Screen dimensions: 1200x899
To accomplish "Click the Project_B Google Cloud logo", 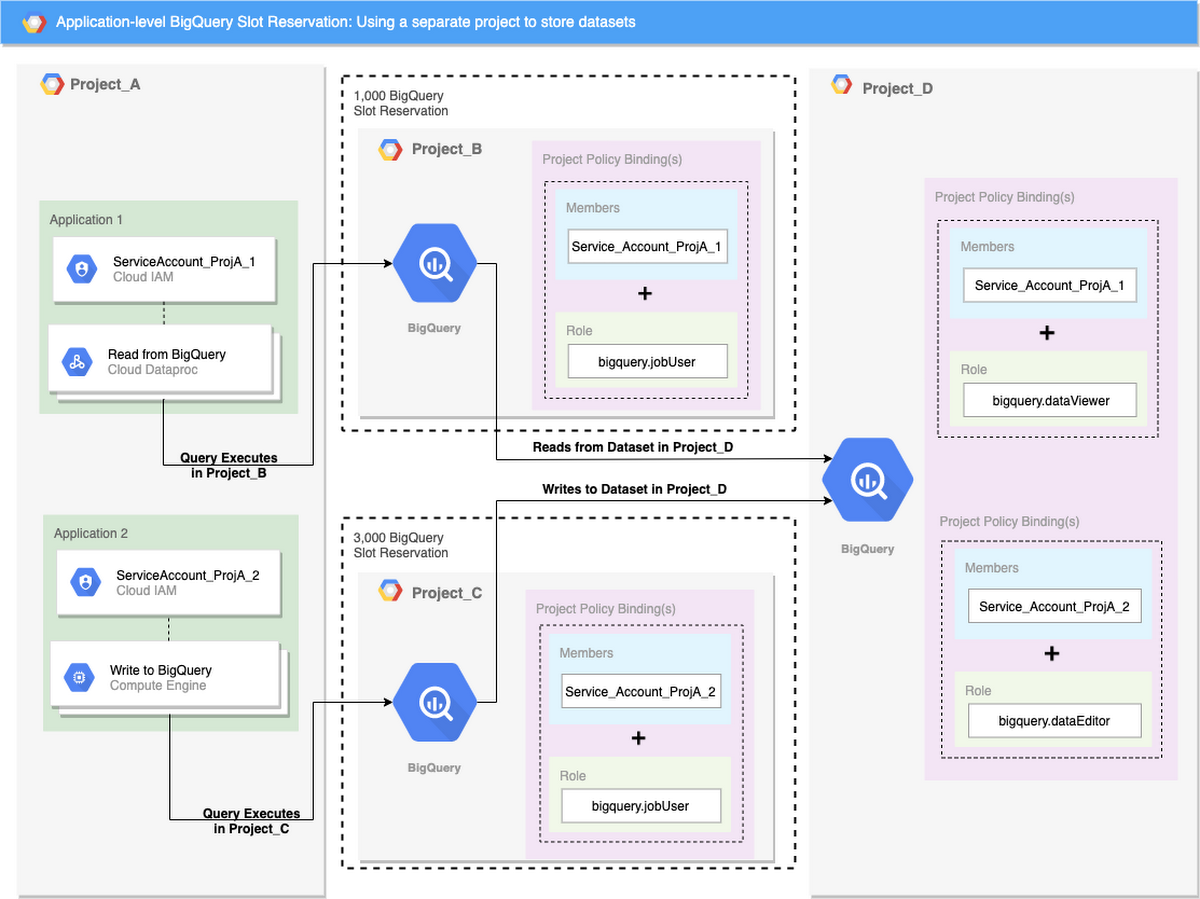I will click(x=390, y=150).
